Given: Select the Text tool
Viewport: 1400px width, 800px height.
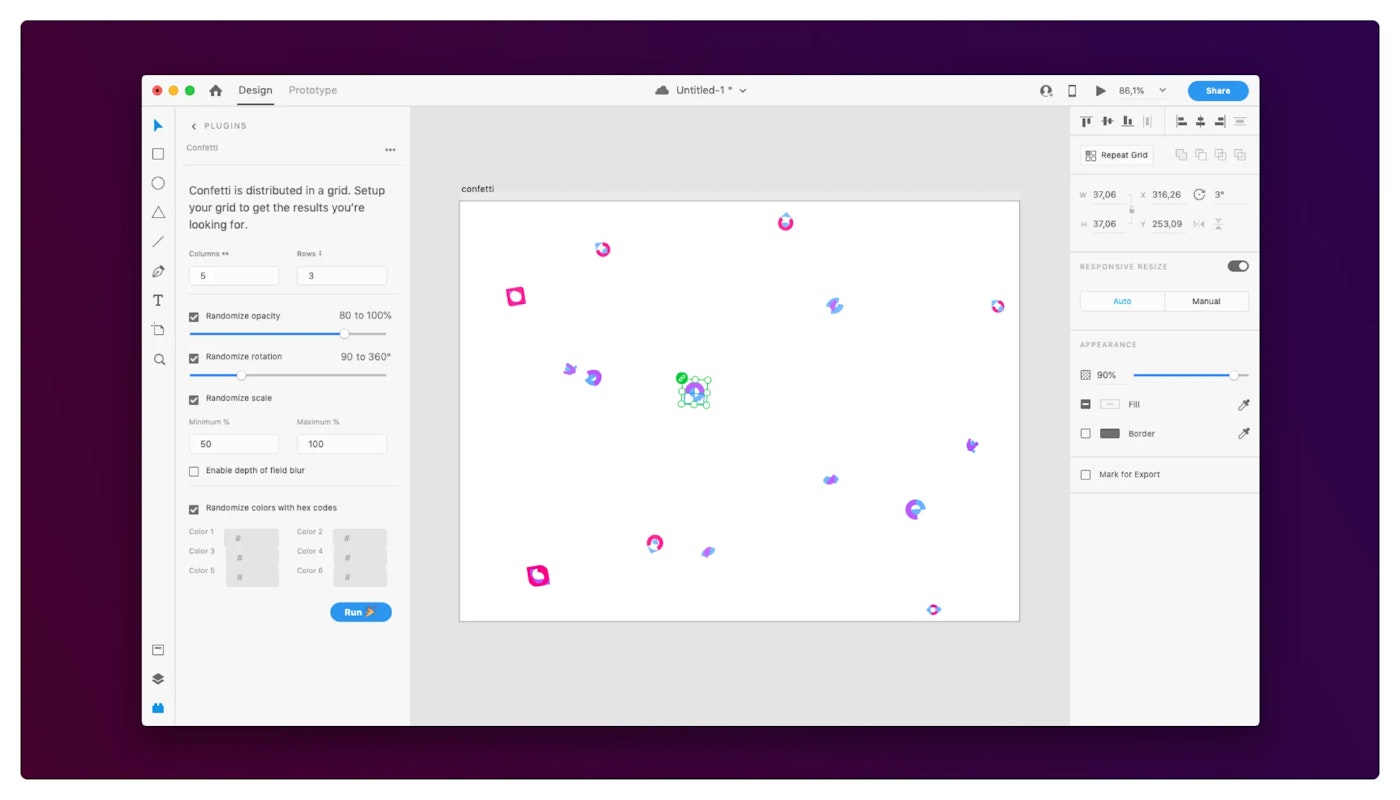Looking at the screenshot, I should (x=158, y=300).
